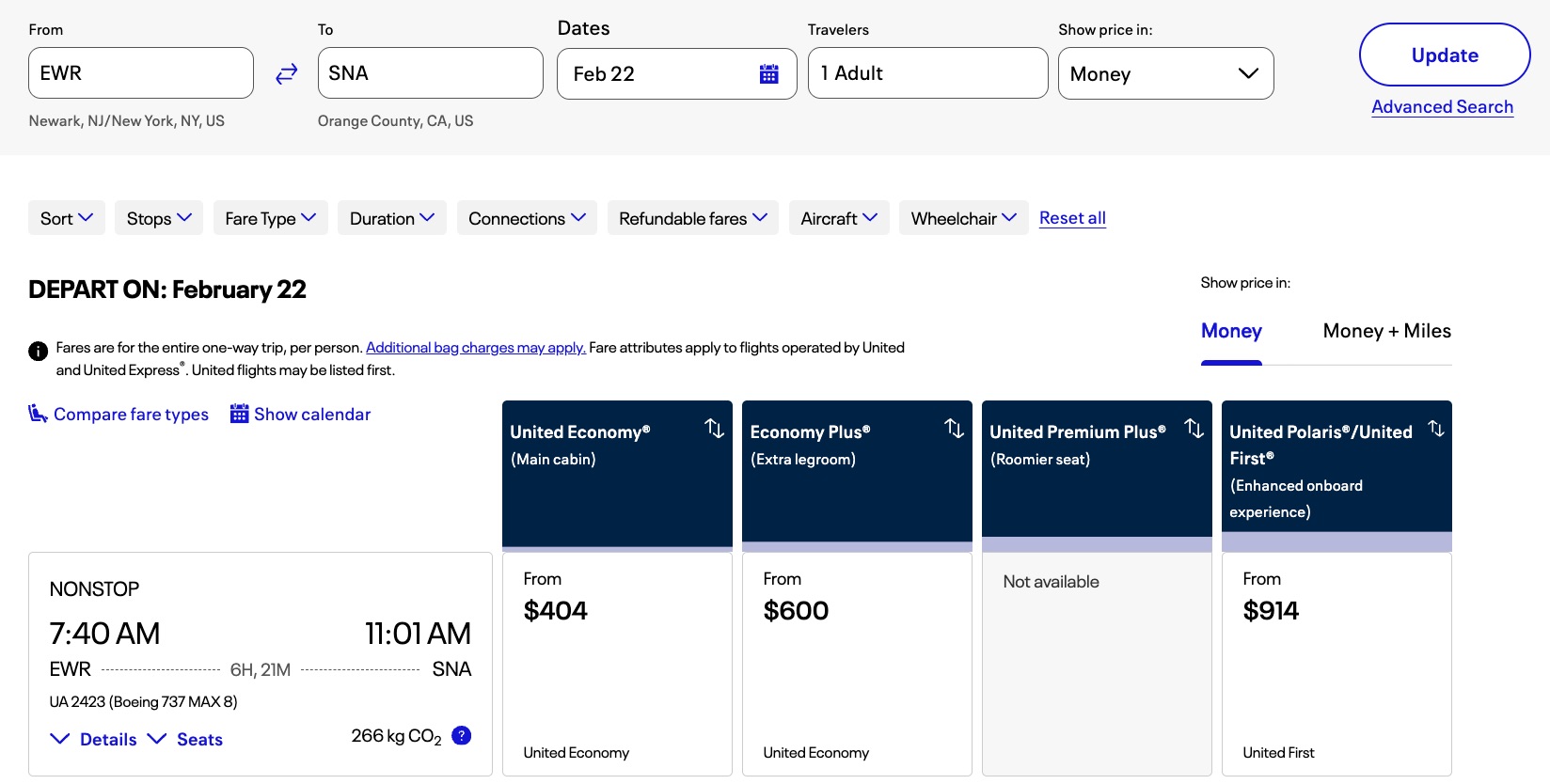Open the Dates calendar picker icon
The width and height of the screenshot is (1550, 784).
(x=768, y=73)
